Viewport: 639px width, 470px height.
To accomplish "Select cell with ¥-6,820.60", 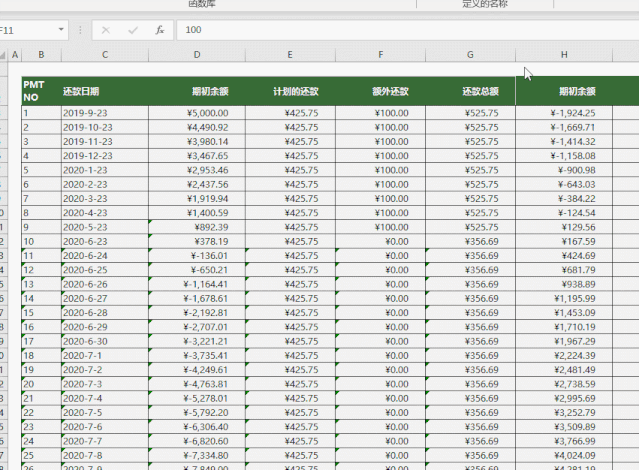I will tap(197, 441).
